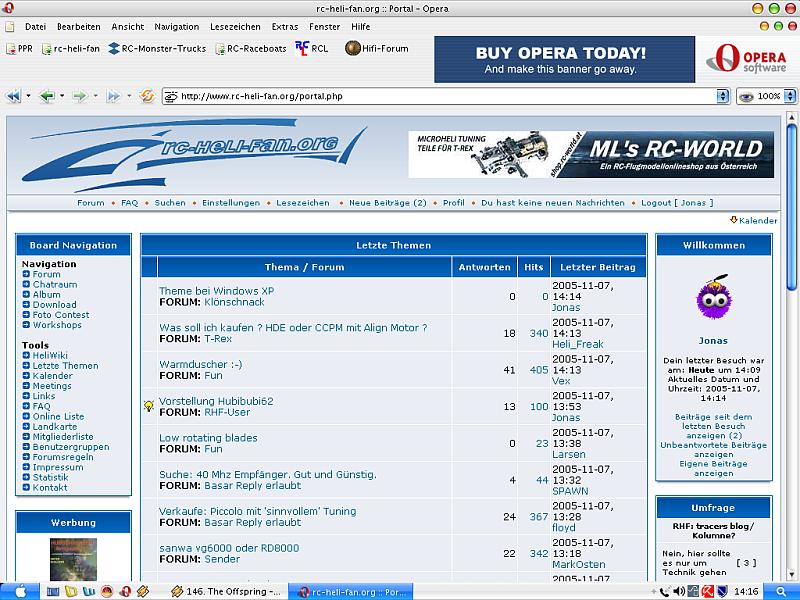Open the dropdown arrow next to the Rewind button

pyautogui.click(x=28, y=95)
